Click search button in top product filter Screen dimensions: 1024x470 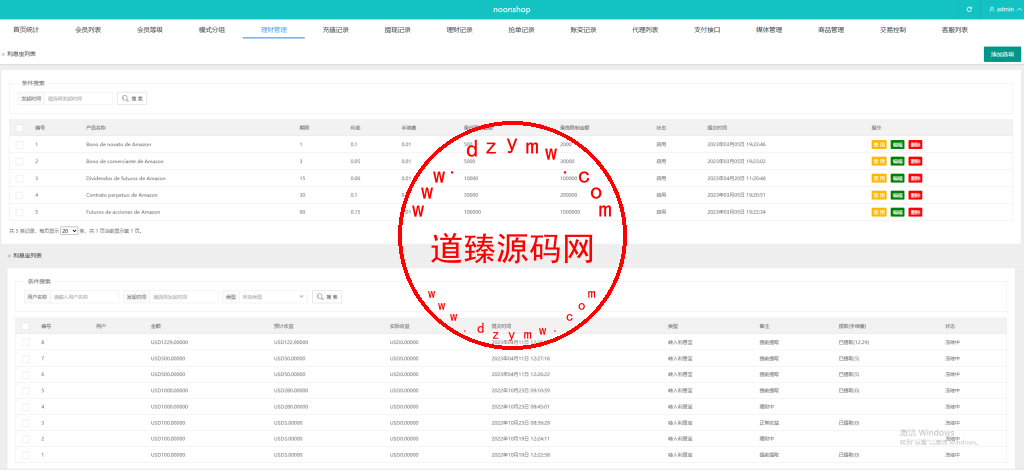coord(133,99)
